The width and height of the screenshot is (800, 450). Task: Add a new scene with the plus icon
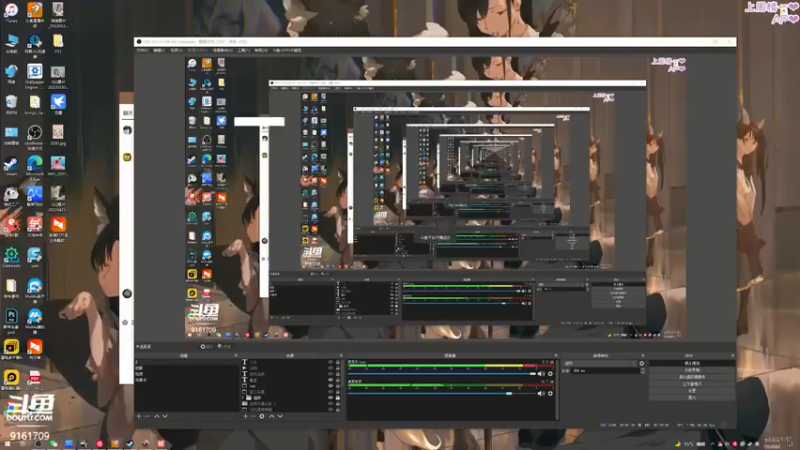138,416
